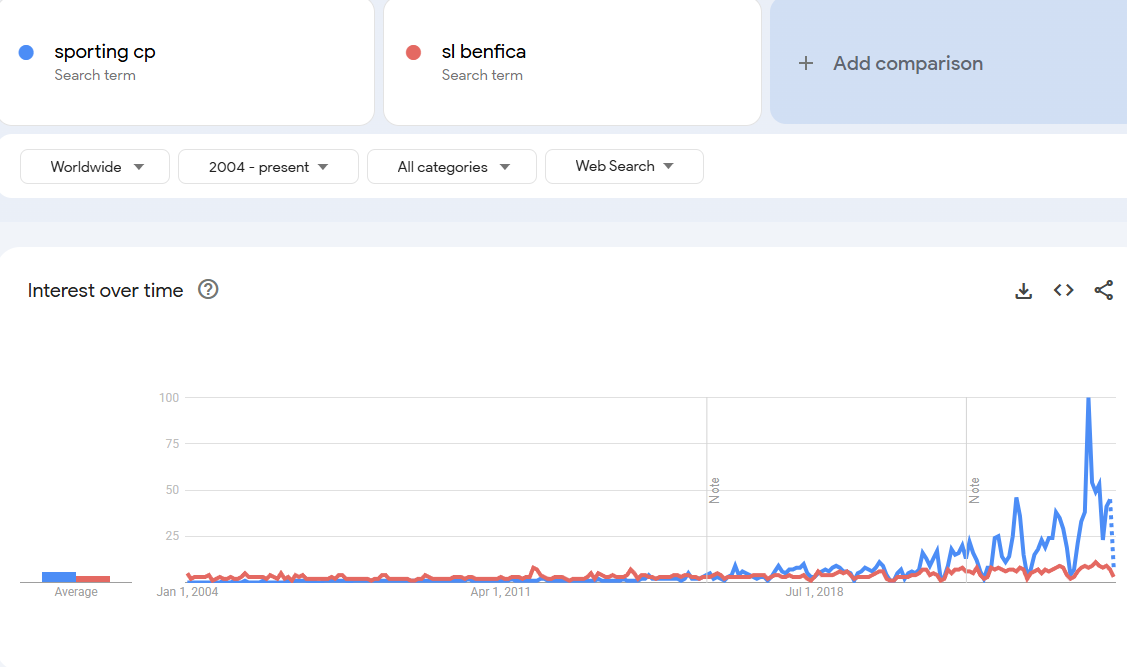Image resolution: width=1127 pixels, height=667 pixels.
Task: Select the blue Average bar
Action: click(x=59, y=577)
